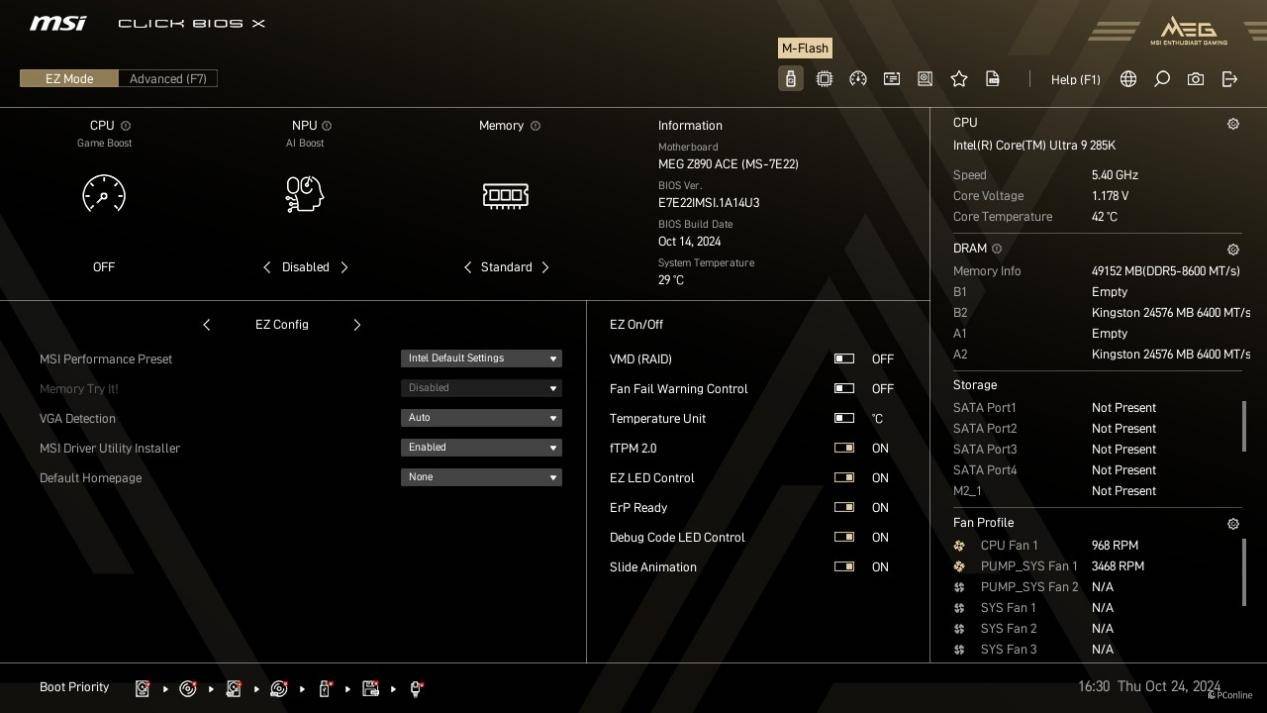
Task: Click left chevron beside Memory Standard
Action: point(467,267)
